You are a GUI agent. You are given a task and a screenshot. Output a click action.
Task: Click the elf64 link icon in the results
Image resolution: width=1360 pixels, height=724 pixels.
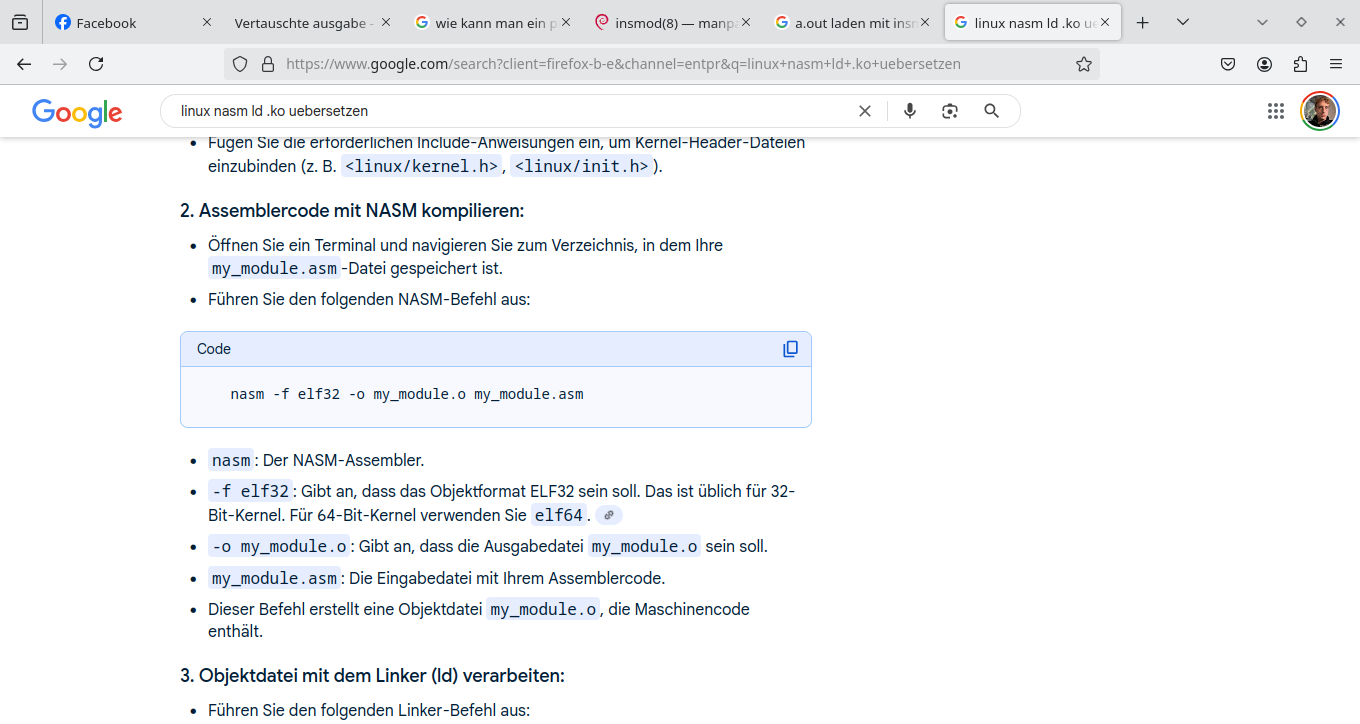click(x=609, y=514)
